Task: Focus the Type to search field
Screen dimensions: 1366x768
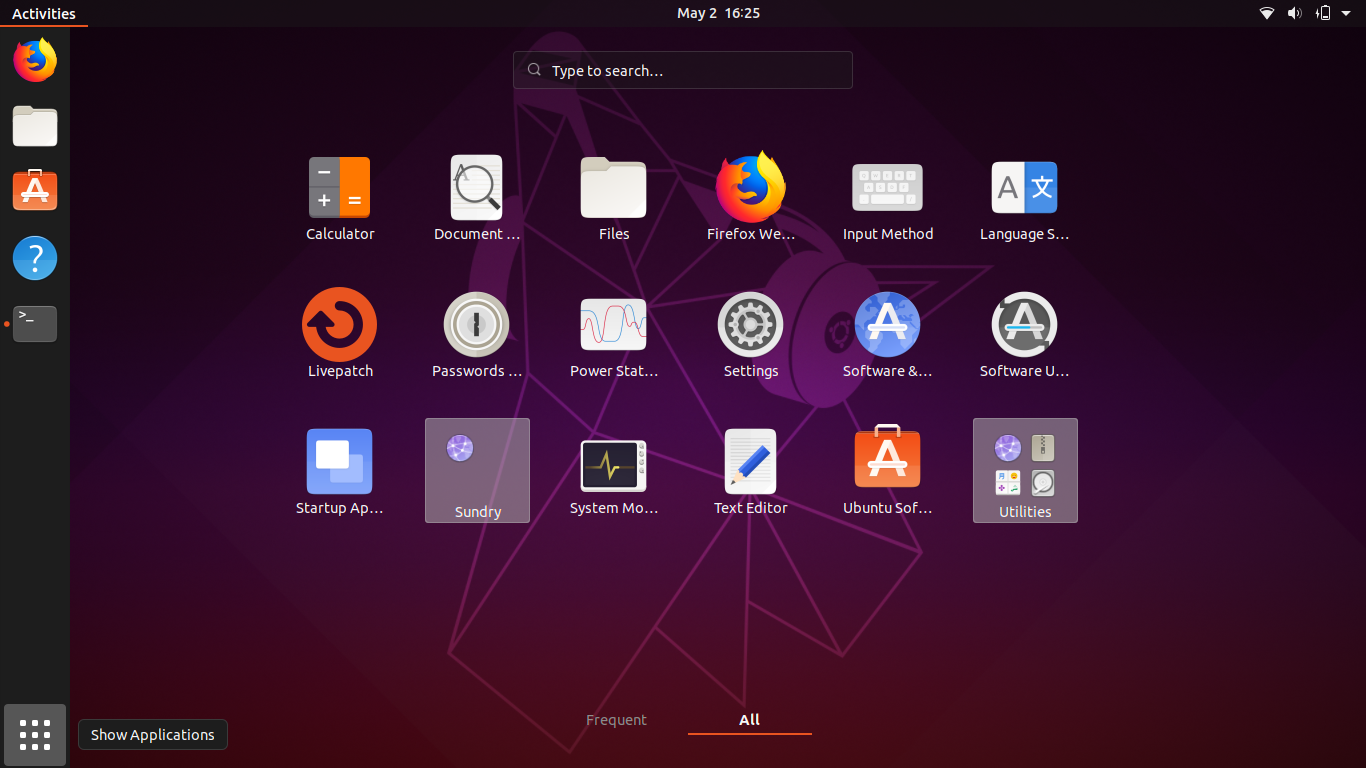Action: pos(683,71)
